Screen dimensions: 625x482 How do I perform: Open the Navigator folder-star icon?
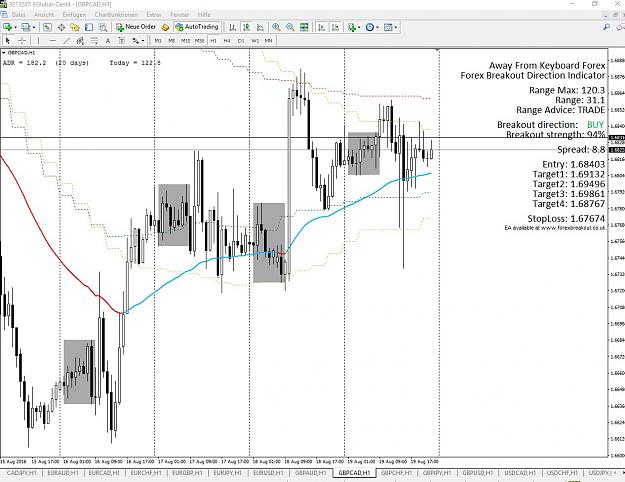coord(75,27)
